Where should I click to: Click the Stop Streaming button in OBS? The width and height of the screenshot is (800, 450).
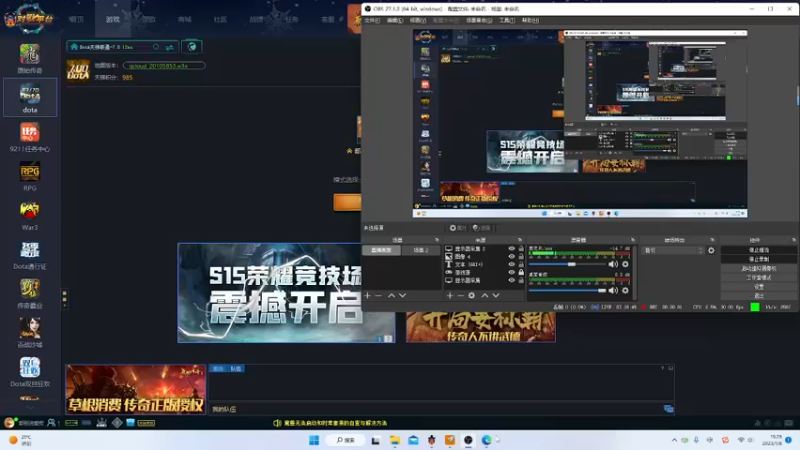click(759, 250)
